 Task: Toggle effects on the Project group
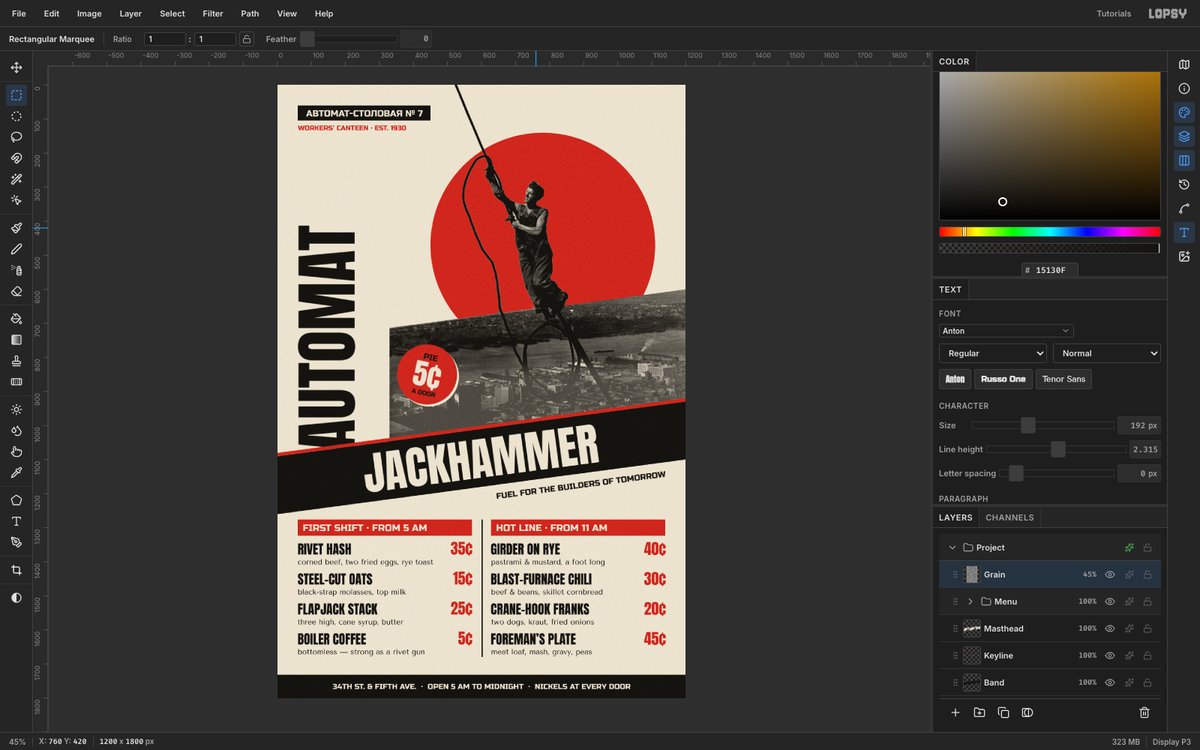point(1129,548)
